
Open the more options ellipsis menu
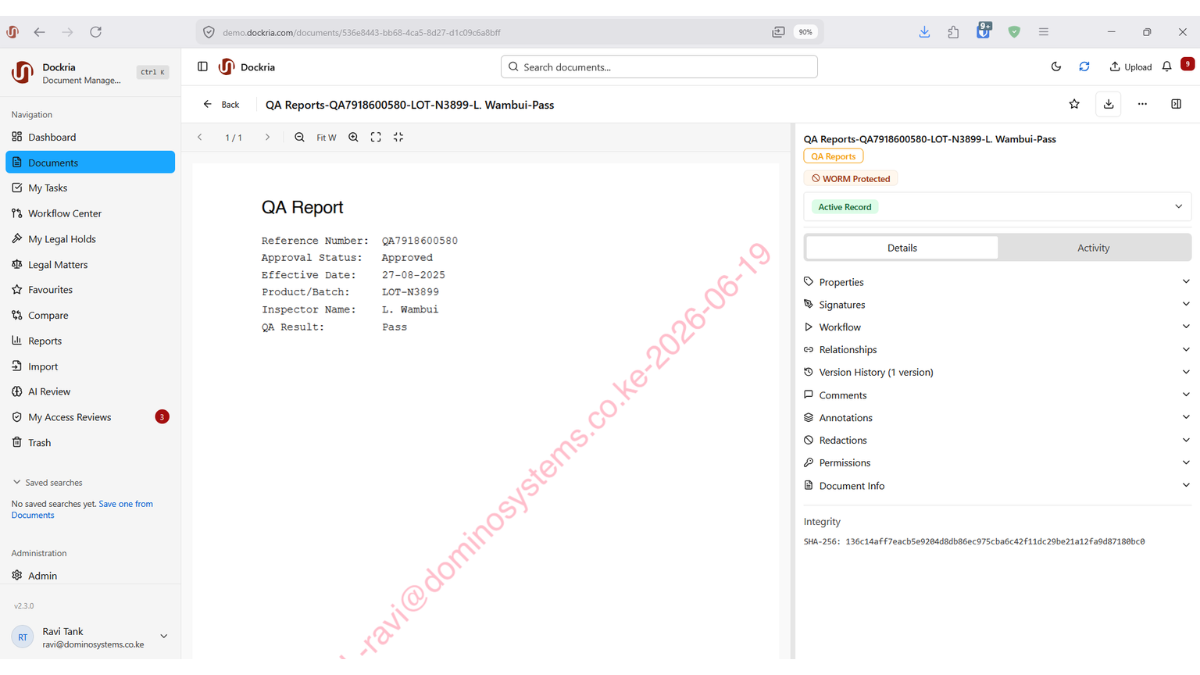click(x=1142, y=104)
